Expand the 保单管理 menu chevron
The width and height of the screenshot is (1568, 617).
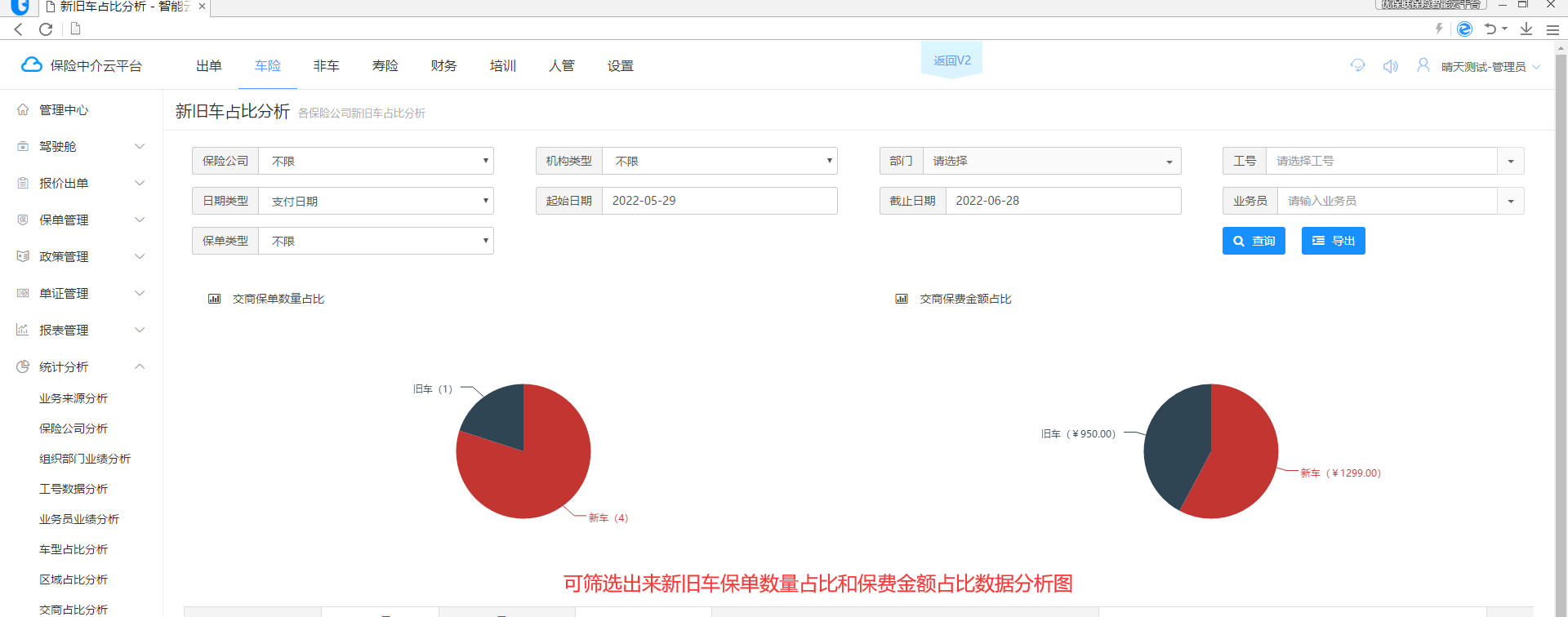click(140, 220)
